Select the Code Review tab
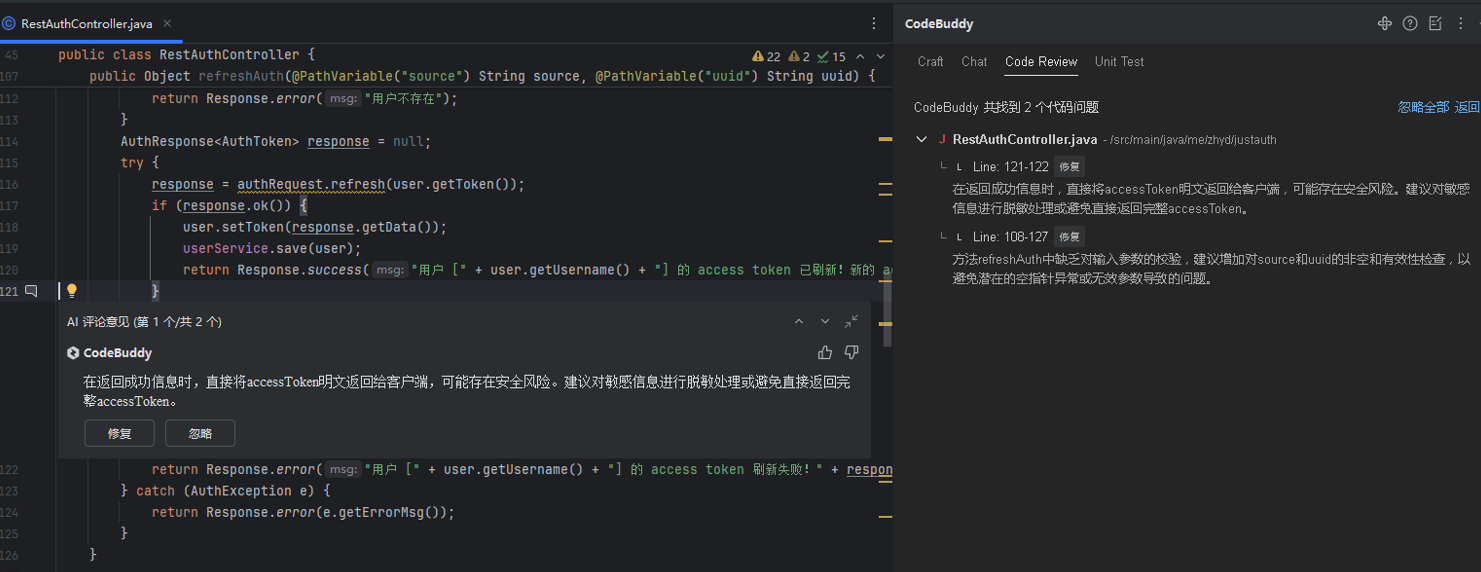Viewport: 1481px width, 572px height. click(x=1041, y=62)
